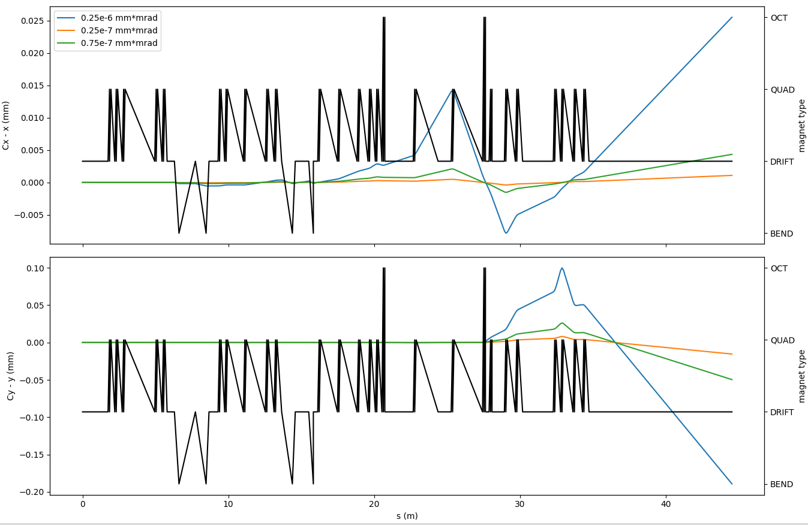Click the OCT tick label on the bottom plot
Screen dimensions: 808x525
coord(780,268)
